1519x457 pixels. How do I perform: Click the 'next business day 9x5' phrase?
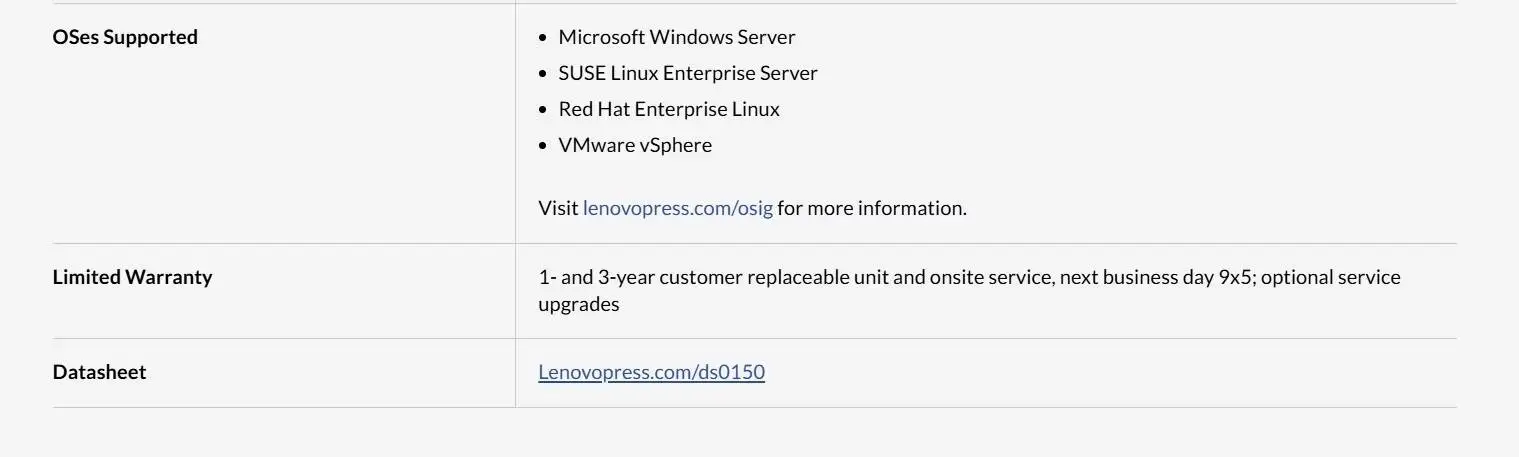pyautogui.click(x=1155, y=277)
